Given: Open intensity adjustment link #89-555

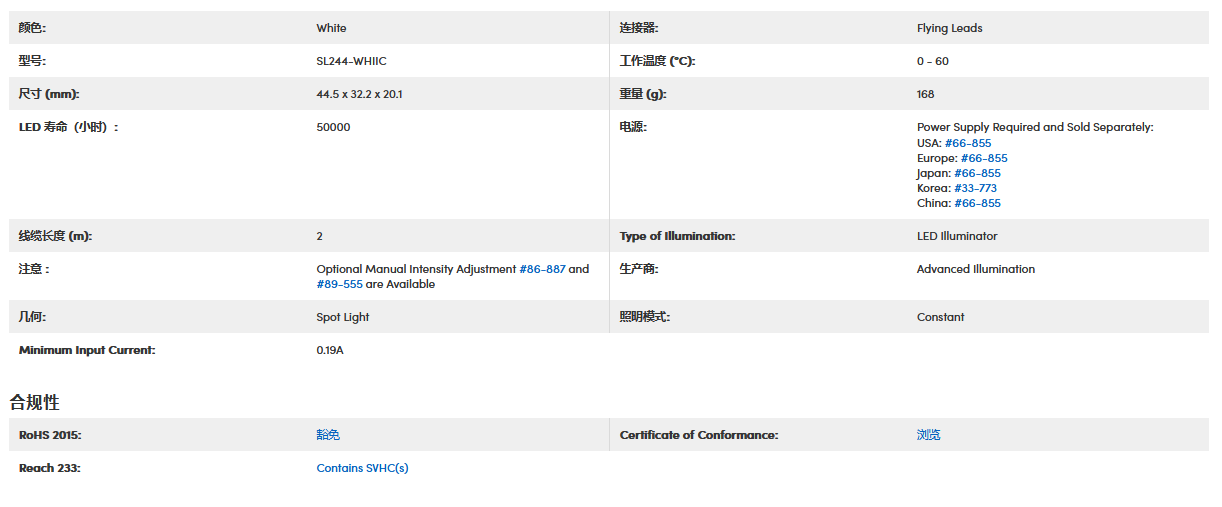Looking at the screenshot, I should [340, 284].
